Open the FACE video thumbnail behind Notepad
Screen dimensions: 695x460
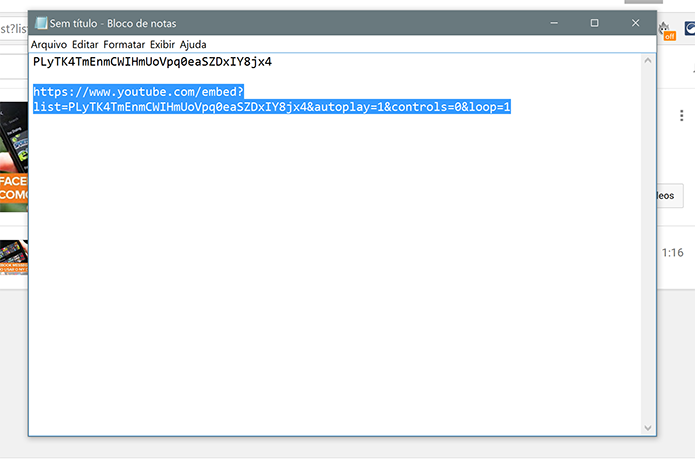[14, 157]
